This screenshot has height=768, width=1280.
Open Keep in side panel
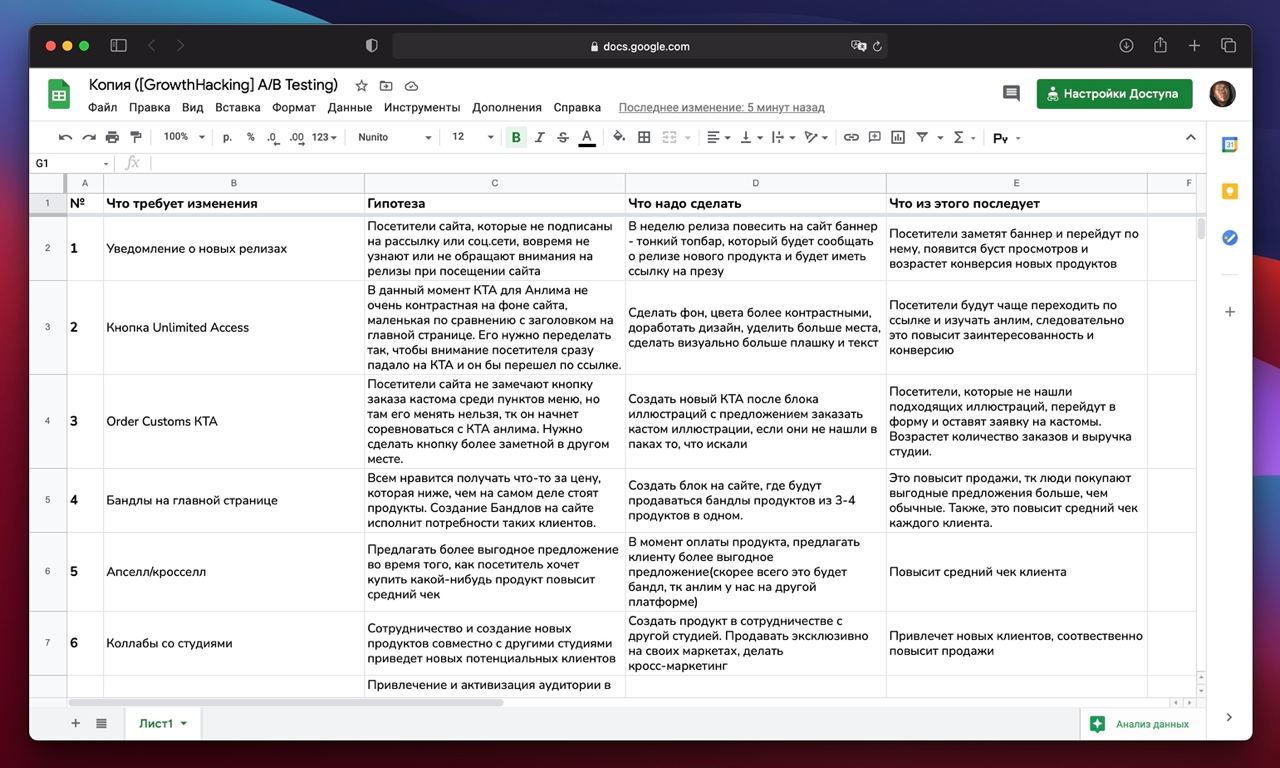[1230, 191]
